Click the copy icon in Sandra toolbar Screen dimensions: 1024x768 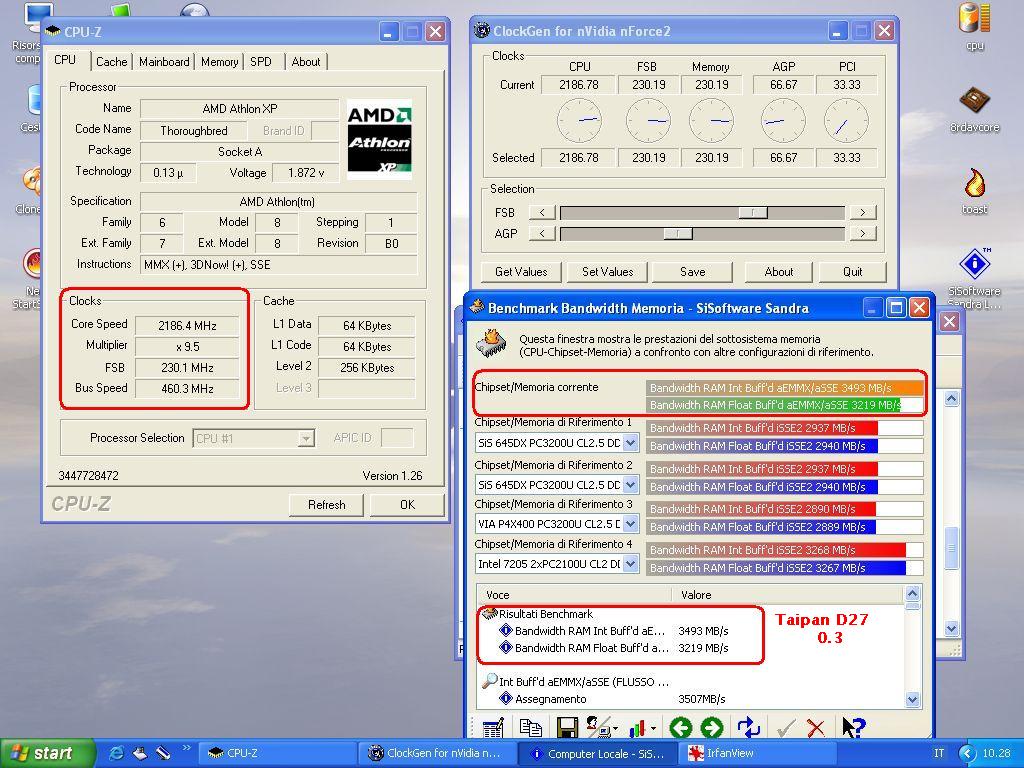tap(530, 727)
